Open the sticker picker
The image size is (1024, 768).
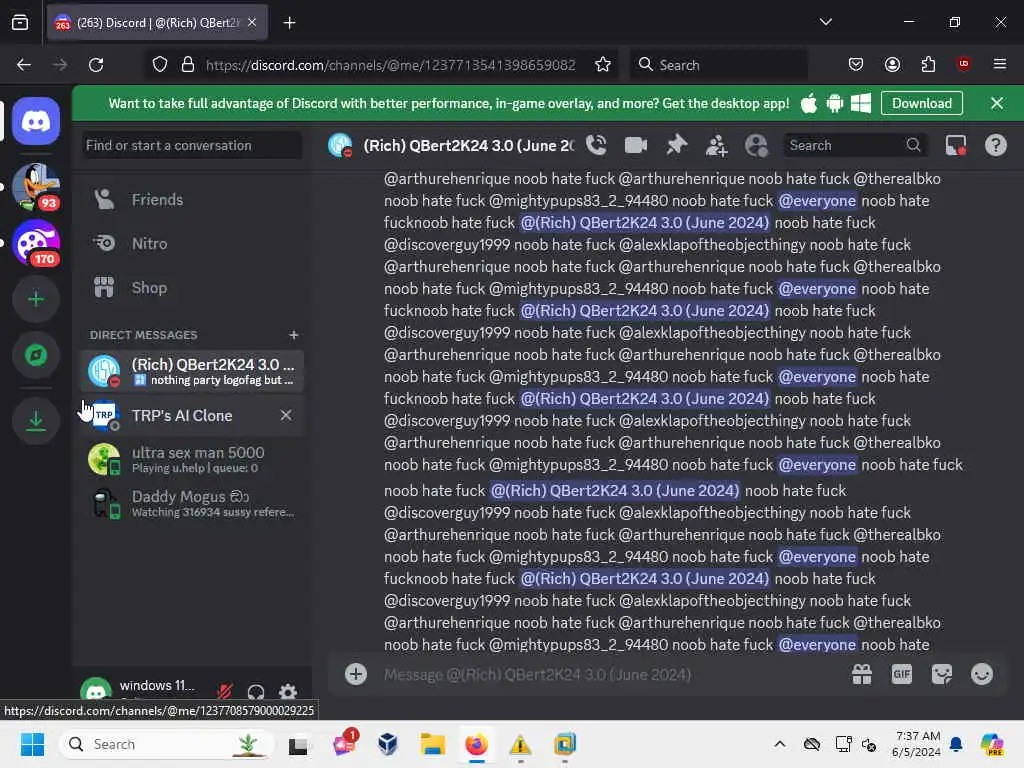click(x=942, y=674)
